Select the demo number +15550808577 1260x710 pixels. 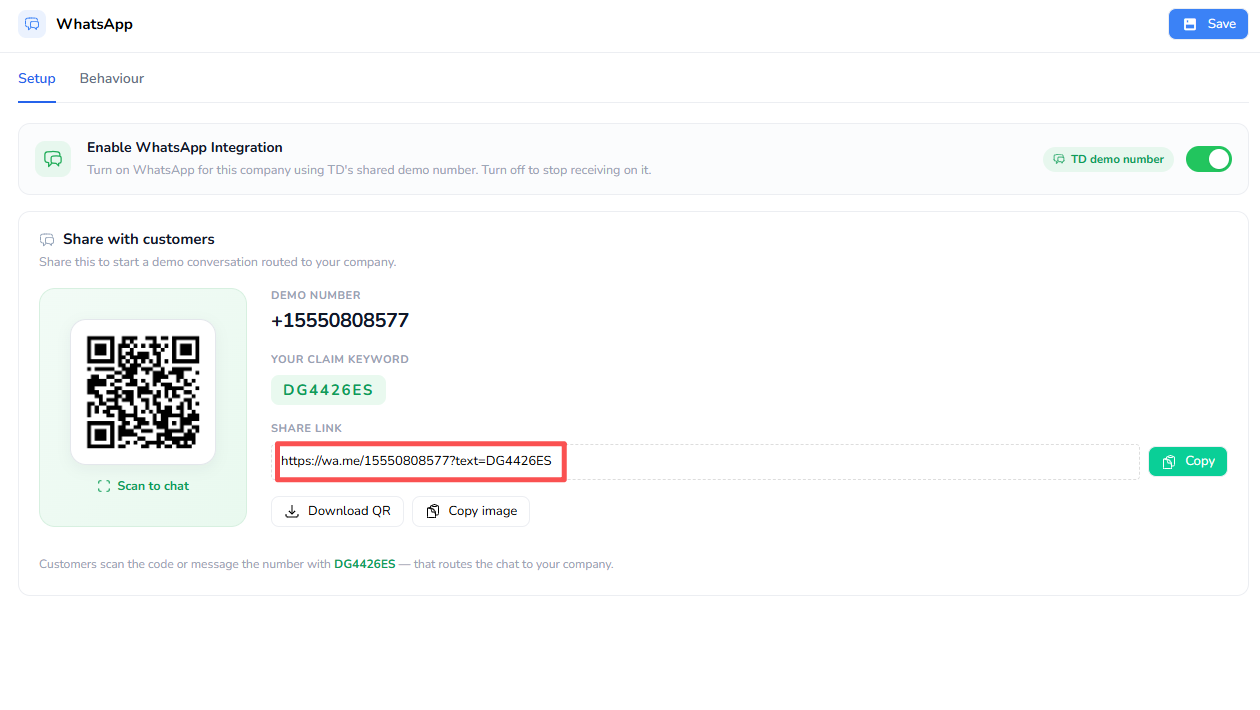click(340, 321)
